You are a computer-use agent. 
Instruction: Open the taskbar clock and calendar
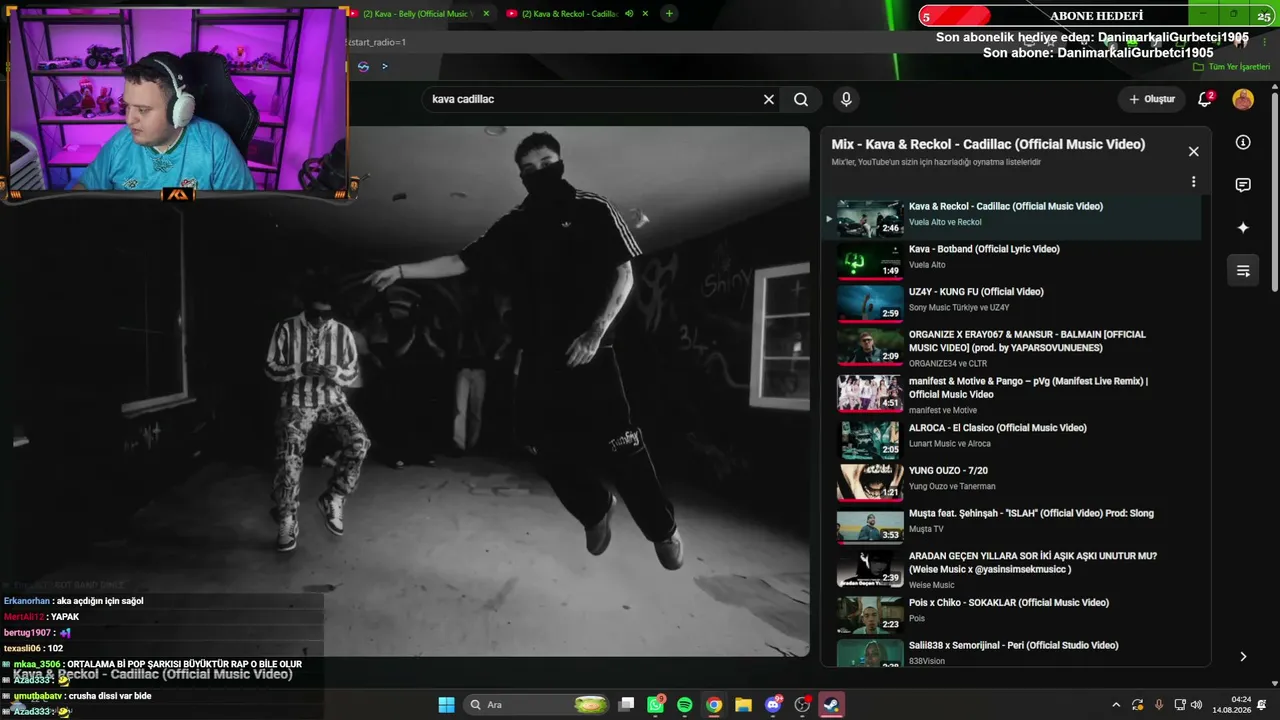pyautogui.click(x=1231, y=705)
